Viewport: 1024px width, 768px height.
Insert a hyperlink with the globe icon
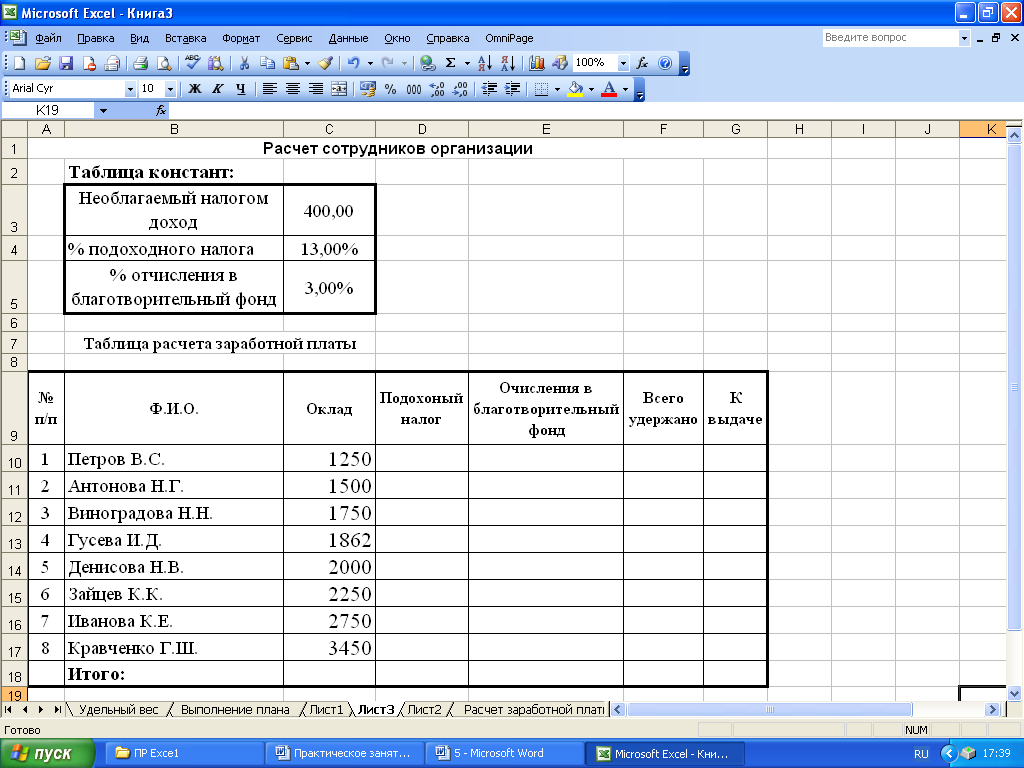(x=427, y=63)
